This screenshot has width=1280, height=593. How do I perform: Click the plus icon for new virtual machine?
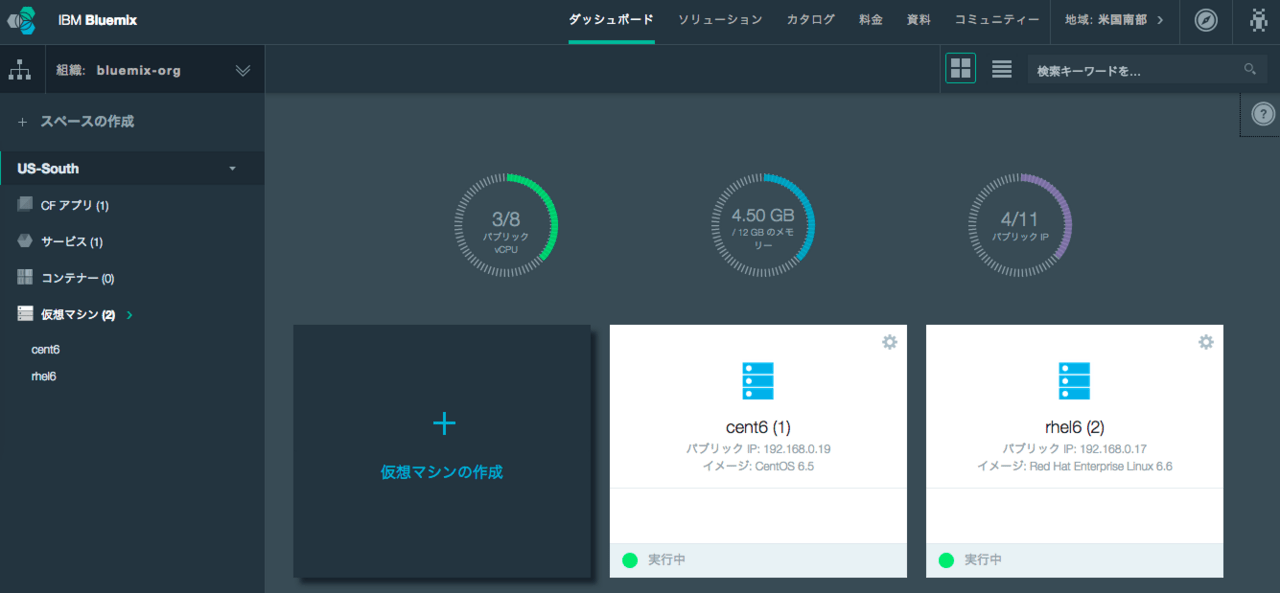(444, 424)
